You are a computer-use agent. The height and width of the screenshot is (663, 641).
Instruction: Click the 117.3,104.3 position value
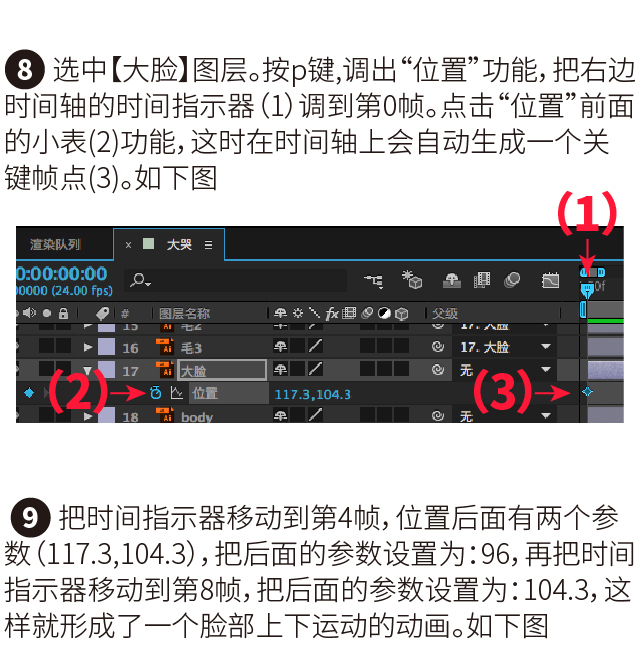pos(312,395)
